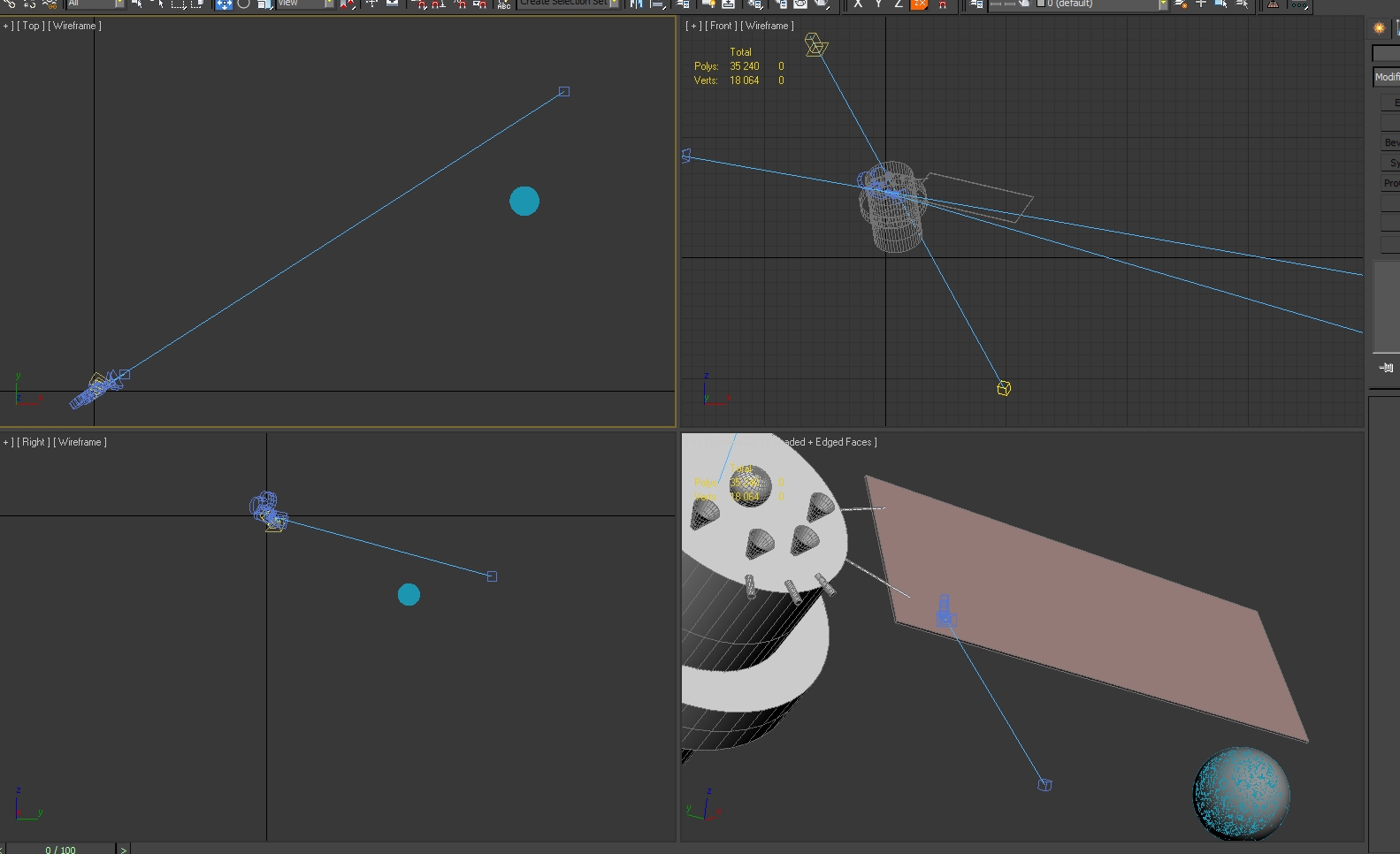Pick the Select Object arrow tool

pyautogui.click(x=136, y=4)
